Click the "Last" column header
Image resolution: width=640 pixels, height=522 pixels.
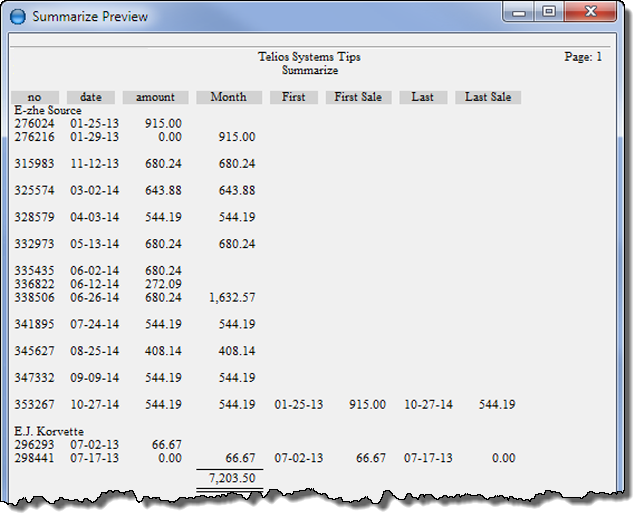[x=423, y=97]
